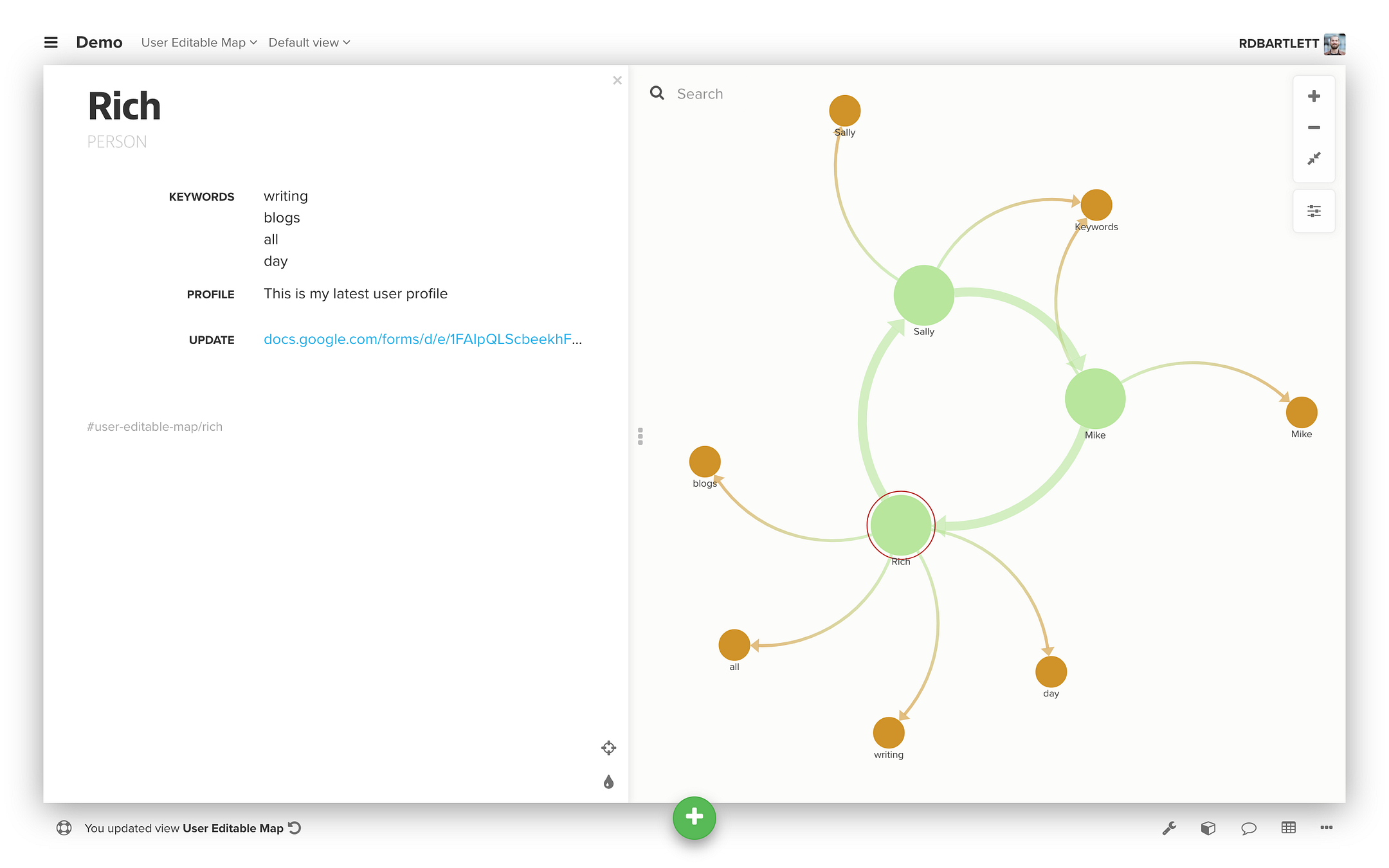Click the panel divider drag handle
The image size is (1389, 868).
click(x=640, y=437)
